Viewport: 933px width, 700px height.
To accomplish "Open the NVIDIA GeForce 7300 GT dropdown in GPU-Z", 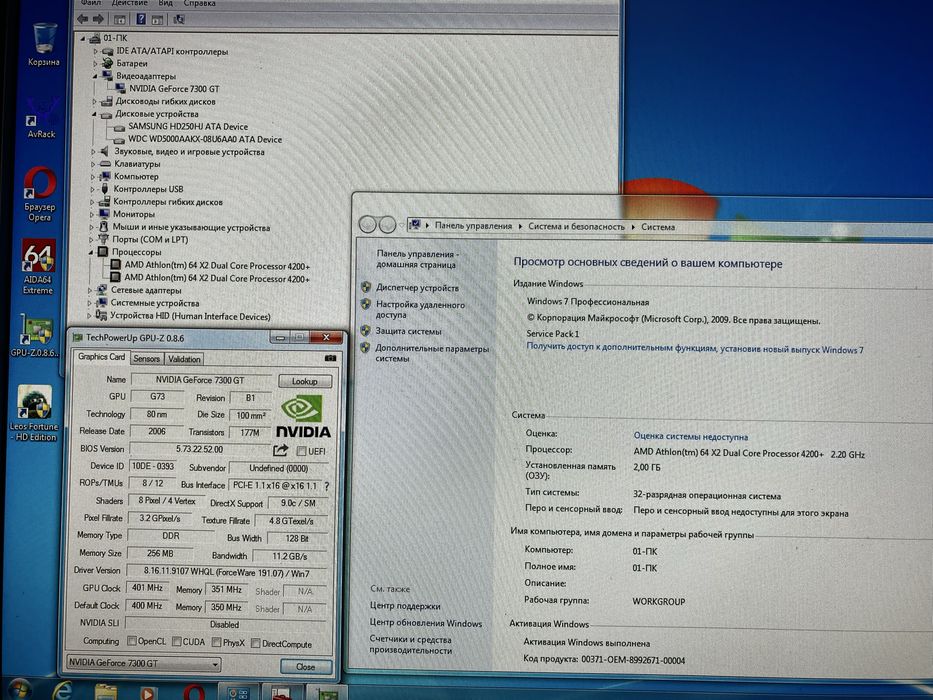I will [143, 663].
